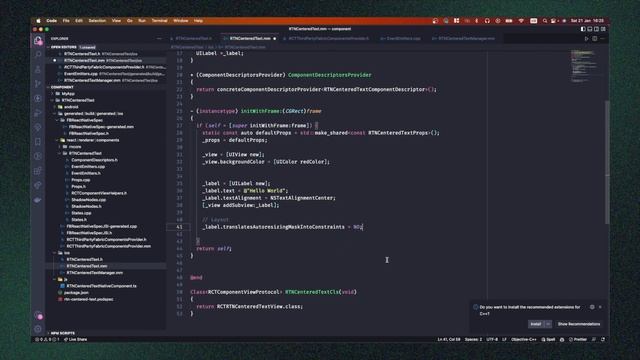
Task: Open the Apple menu
Action: point(39,21)
